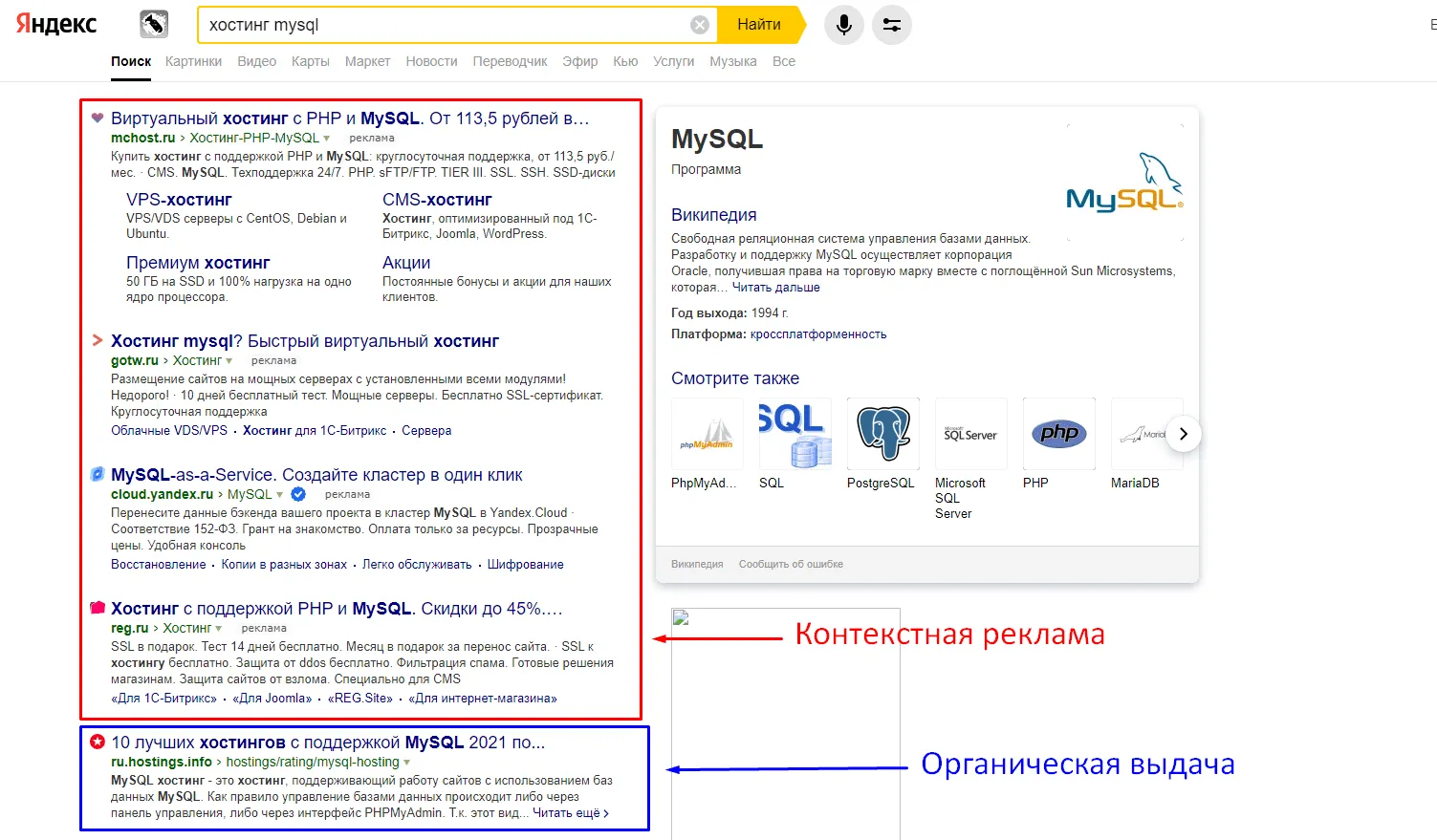Select the active Поиск tab
This screenshot has height=840, width=1437.
point(131,61)
